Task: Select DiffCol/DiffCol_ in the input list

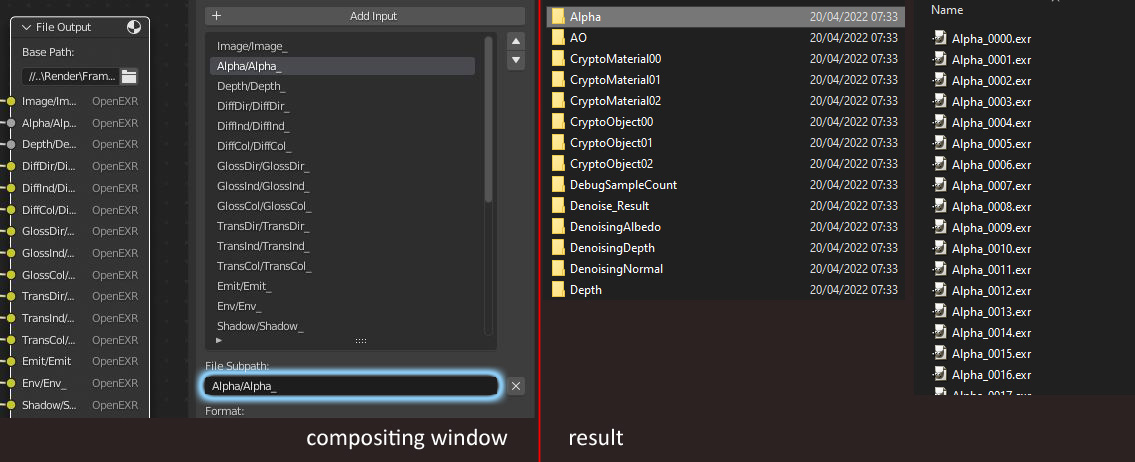Action: [342, 146]
